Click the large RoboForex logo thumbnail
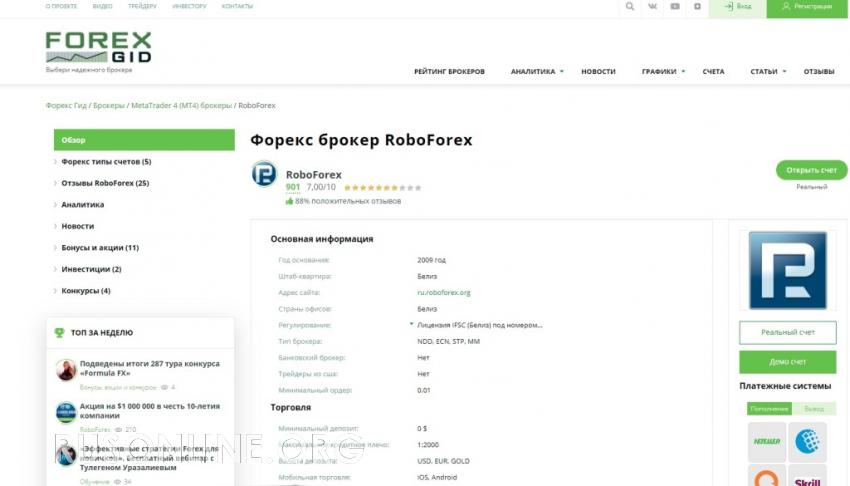 (x=788, y=270)
